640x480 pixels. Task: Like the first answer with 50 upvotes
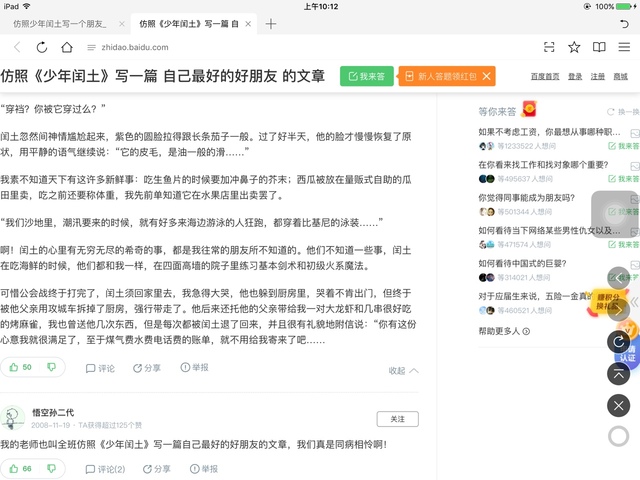click(x=22, y=368)
